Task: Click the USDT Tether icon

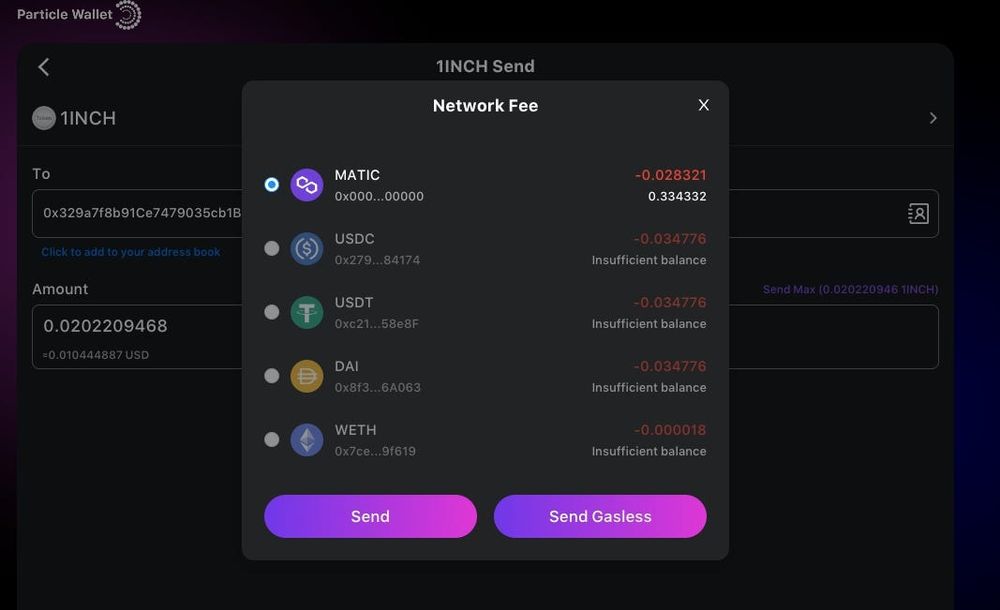Action: pos(306,312)
